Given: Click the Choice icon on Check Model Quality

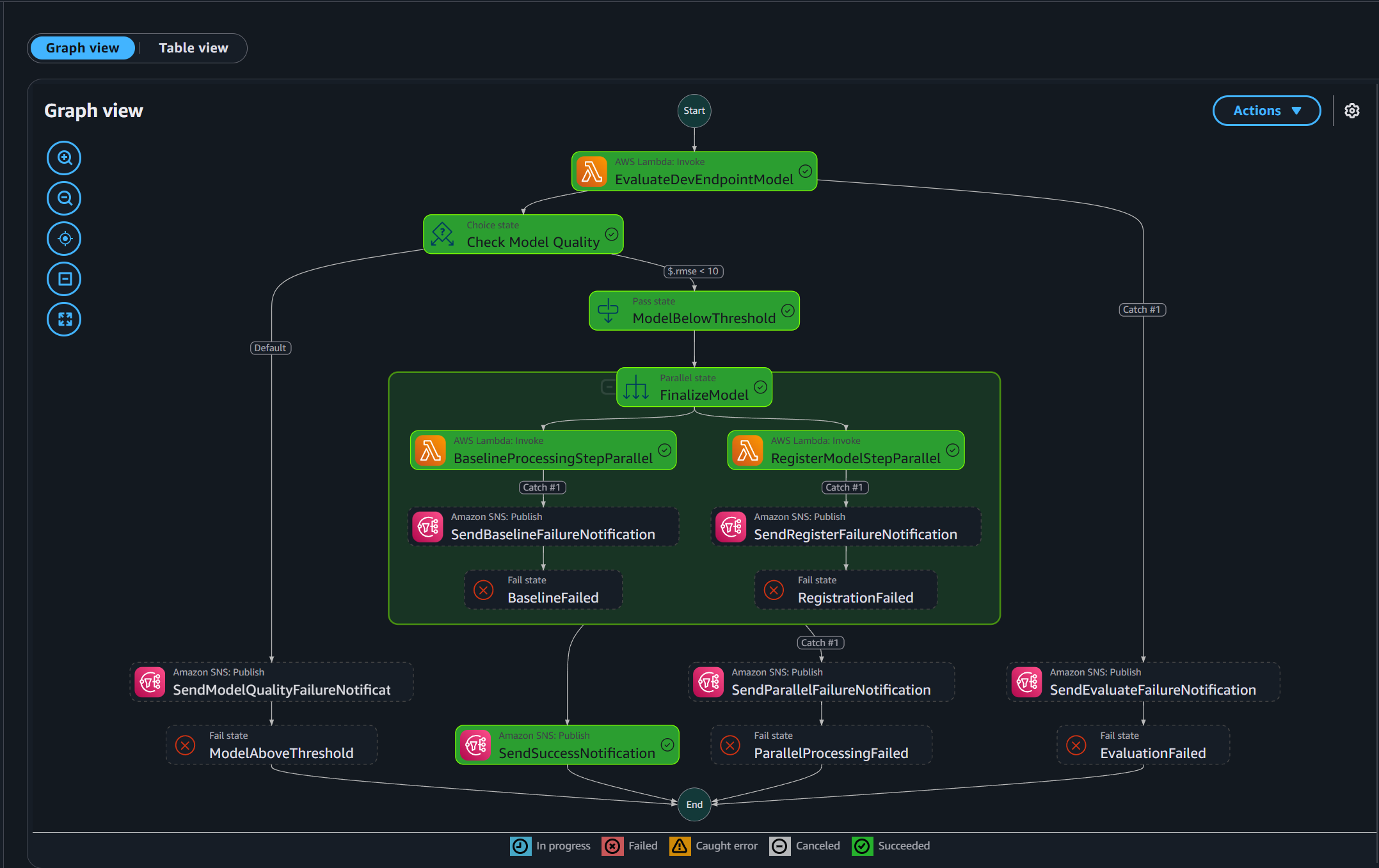Looking at the screenshot, I should click(443, 234).
